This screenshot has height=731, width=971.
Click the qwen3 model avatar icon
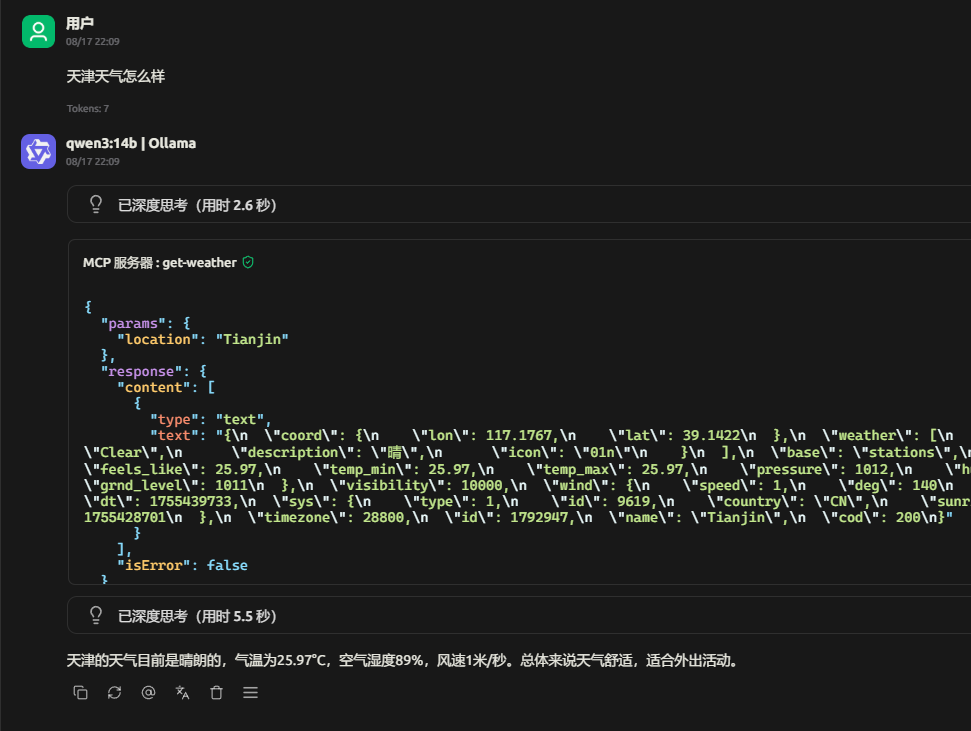tap(38, 151)
